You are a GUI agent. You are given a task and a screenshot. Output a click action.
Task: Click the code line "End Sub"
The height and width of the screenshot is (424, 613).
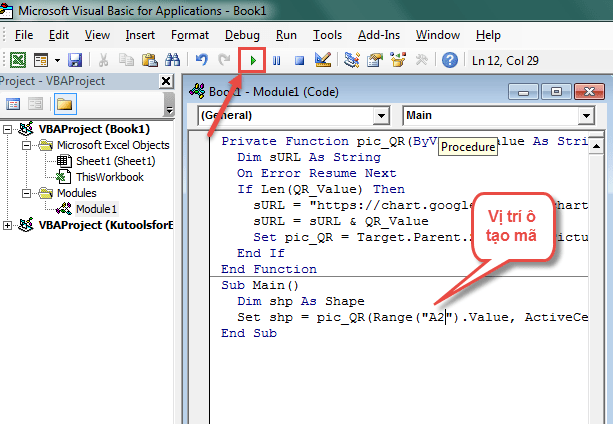[x=249, y=333]
